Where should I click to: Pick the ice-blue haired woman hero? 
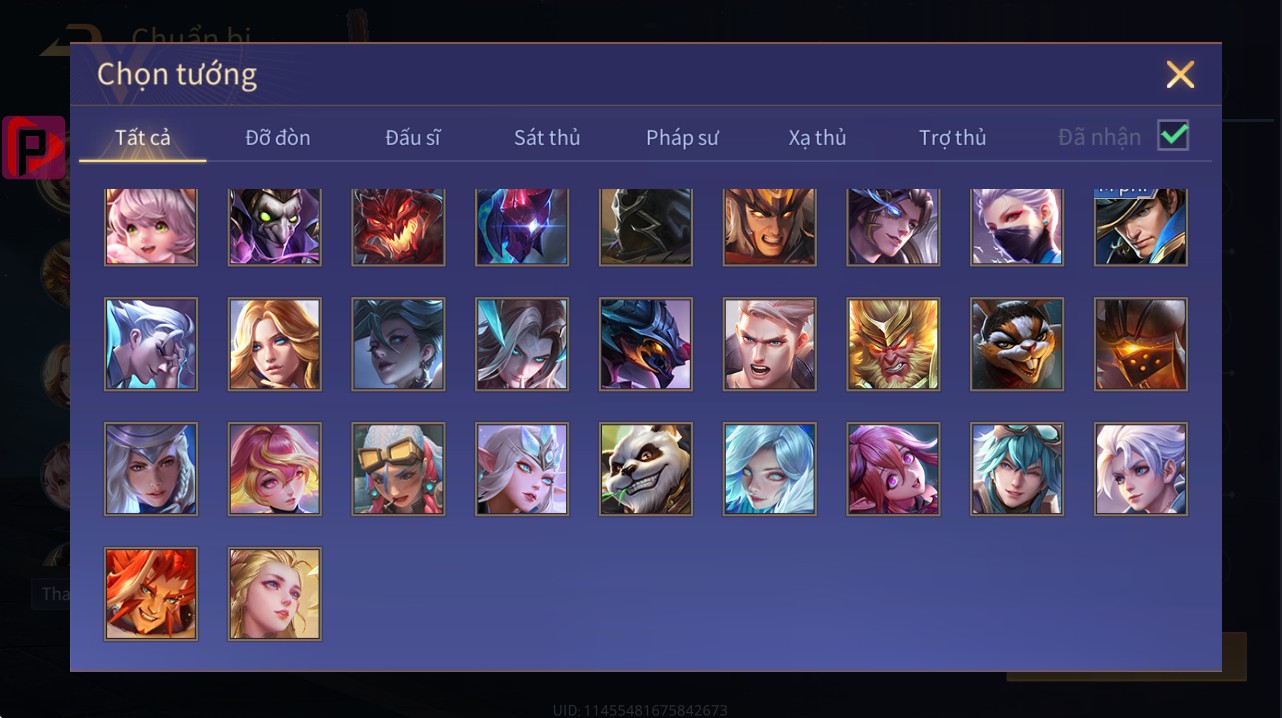(x=770, y=469)
